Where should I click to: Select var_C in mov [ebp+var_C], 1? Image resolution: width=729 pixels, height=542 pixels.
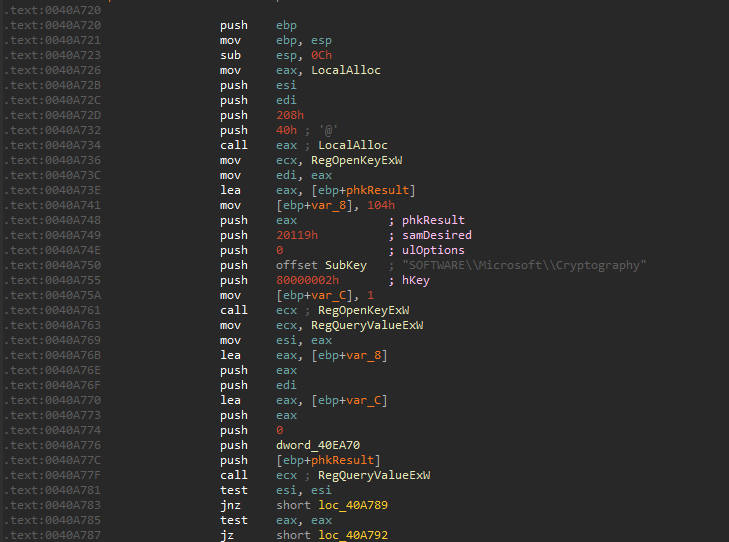(x=328, y=295)
